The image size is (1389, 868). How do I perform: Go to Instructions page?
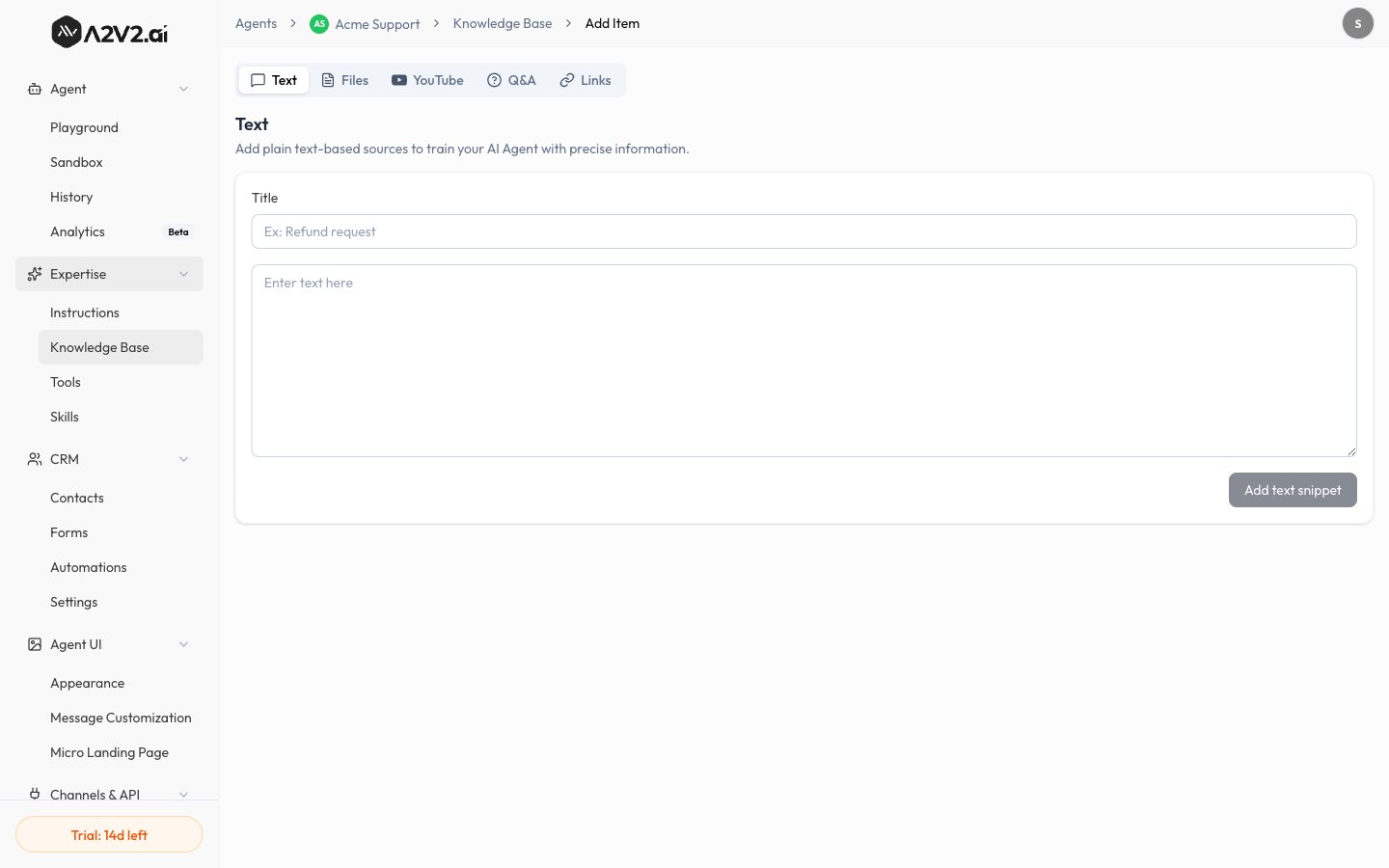point(121,312)
